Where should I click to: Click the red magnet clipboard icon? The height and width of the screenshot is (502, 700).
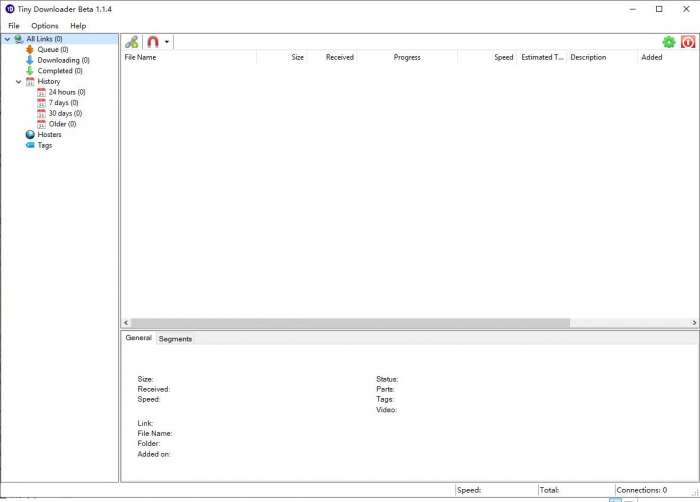(x=153, y=42)
